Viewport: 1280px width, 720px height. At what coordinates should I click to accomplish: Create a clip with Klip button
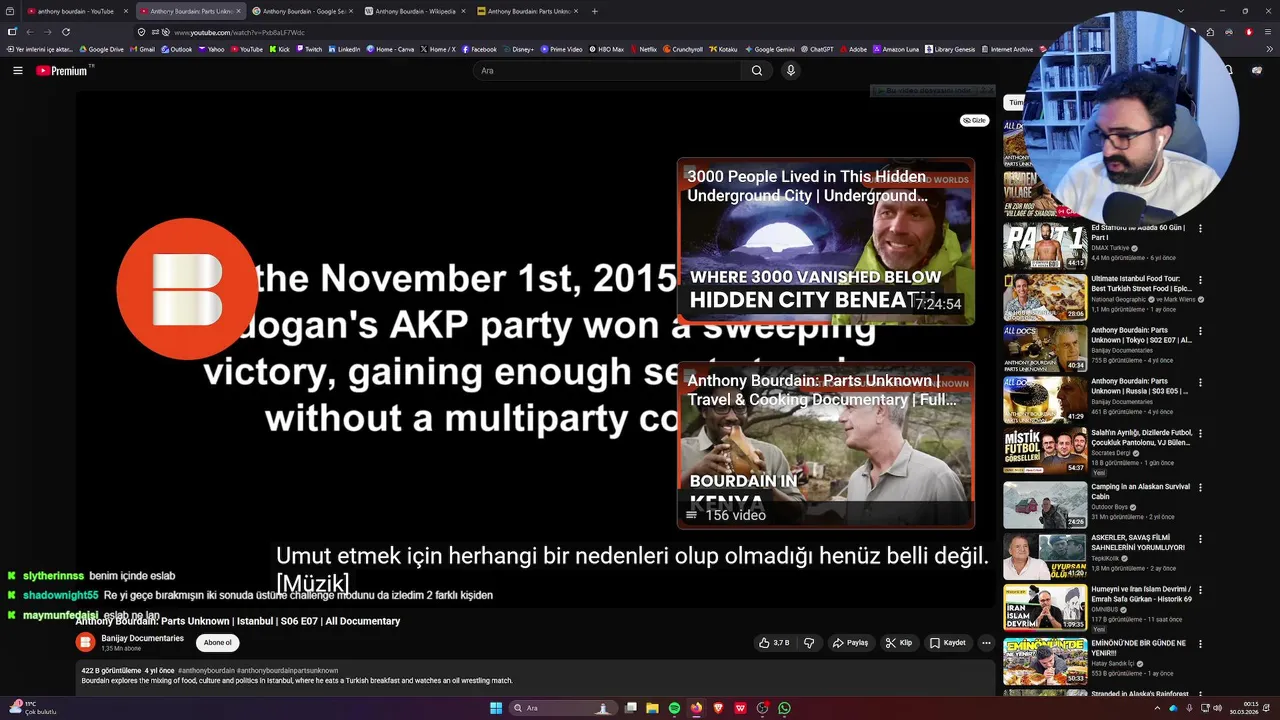[x=898, y=643]
